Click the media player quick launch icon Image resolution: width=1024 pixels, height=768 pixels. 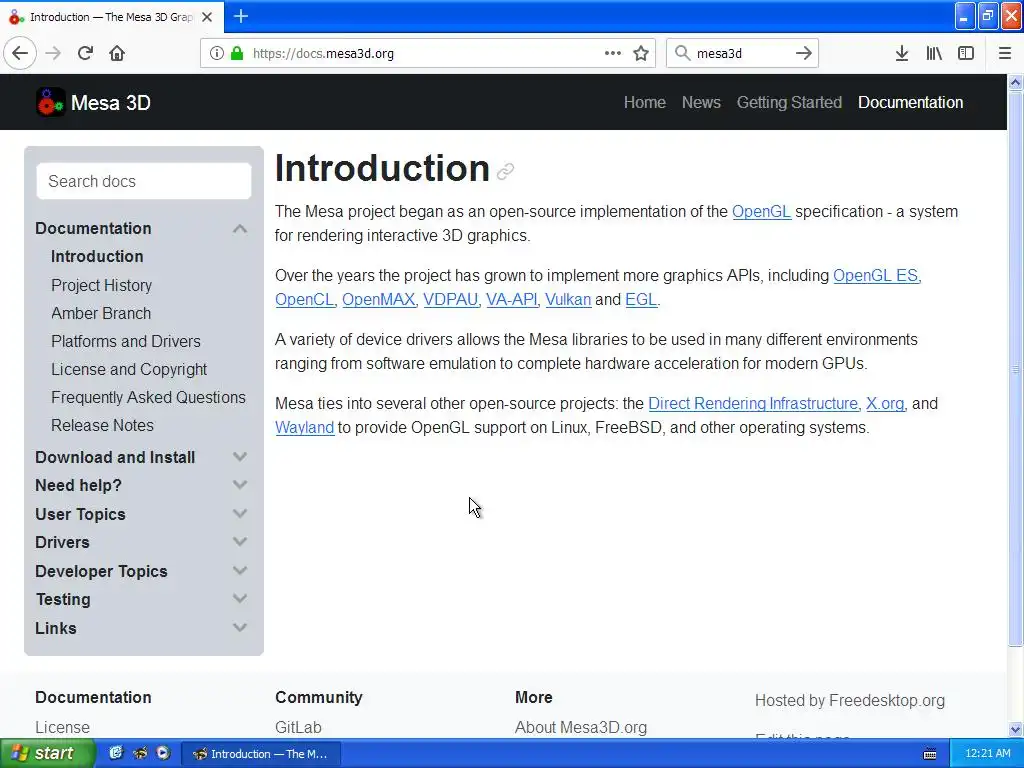163,754
